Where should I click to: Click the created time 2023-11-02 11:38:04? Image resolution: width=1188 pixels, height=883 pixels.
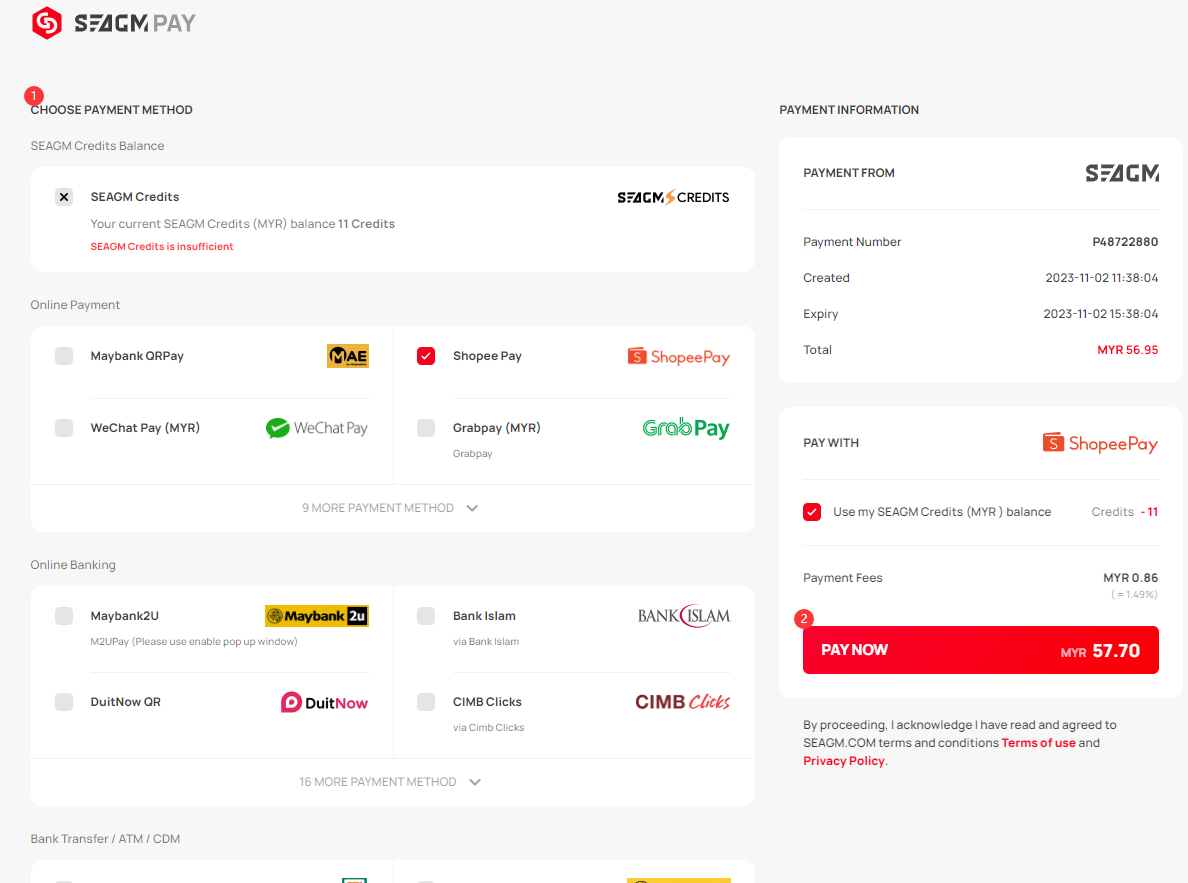coord(1102,278)
